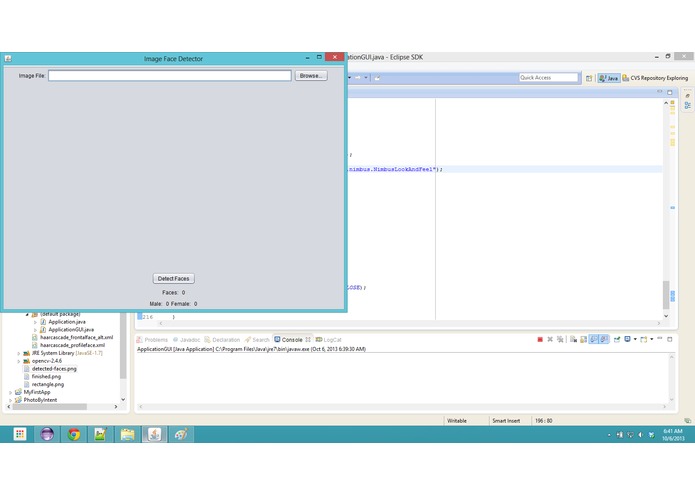
Task: Maximize the Eclipse editor area
Action: [x=670, y=92]
